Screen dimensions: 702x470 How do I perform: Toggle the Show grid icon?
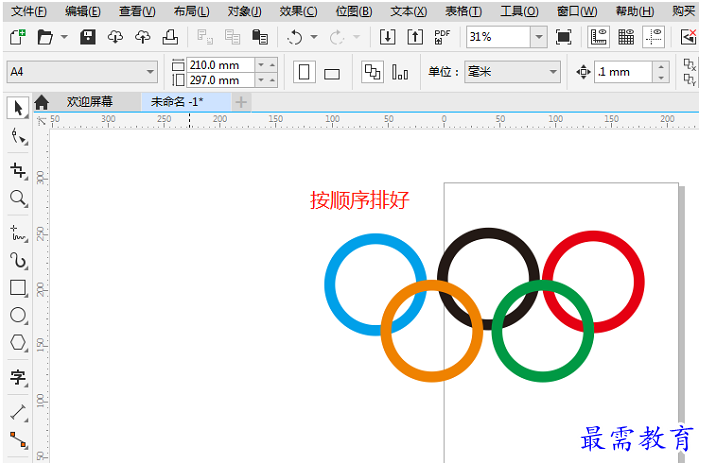(x=626, y=37)
